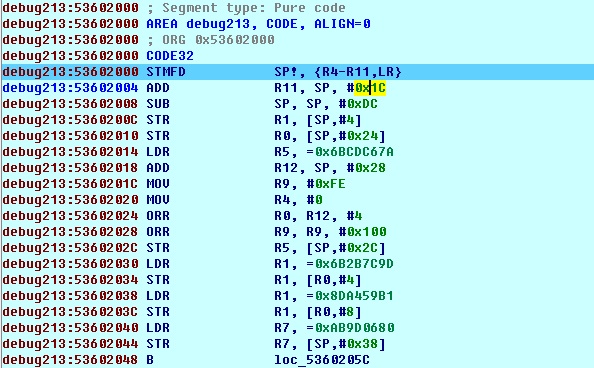Click the LDR mnemonic at 53602040
This screenshot has height=368, width=594.
click(x=158, y=327)
